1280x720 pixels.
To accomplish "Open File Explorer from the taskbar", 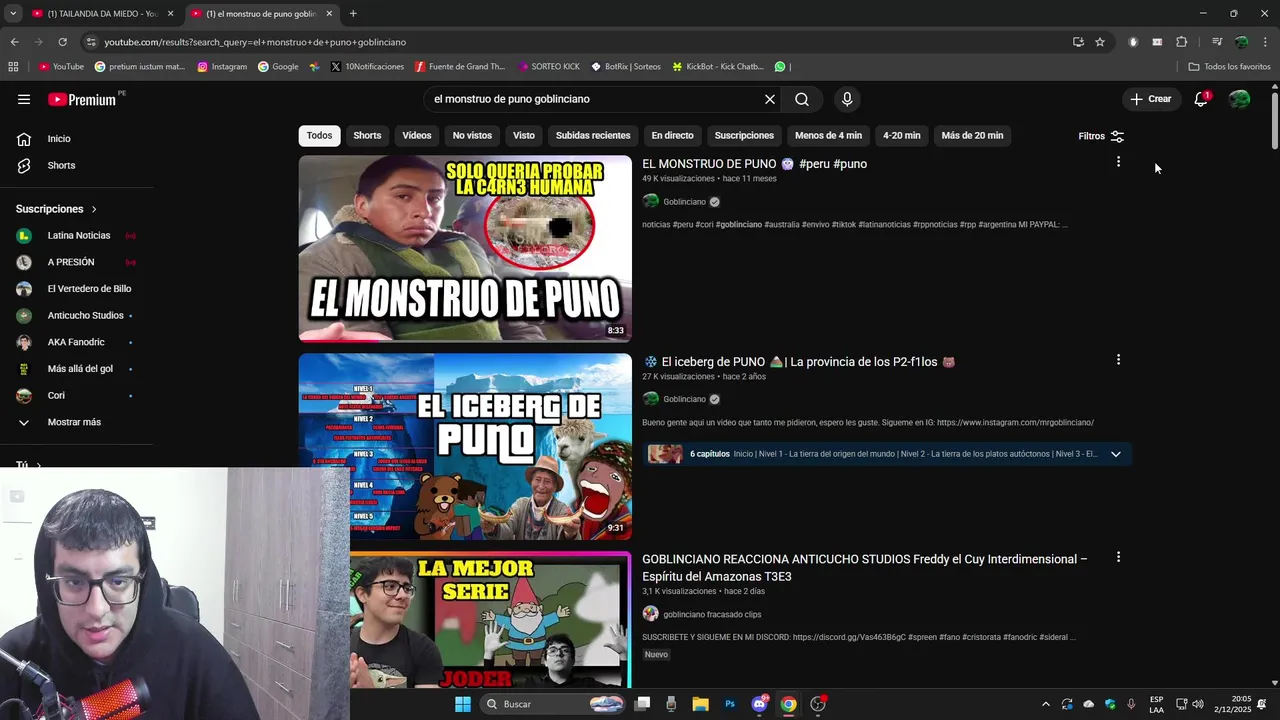I will pyautogui.click(x=701, y=704).
